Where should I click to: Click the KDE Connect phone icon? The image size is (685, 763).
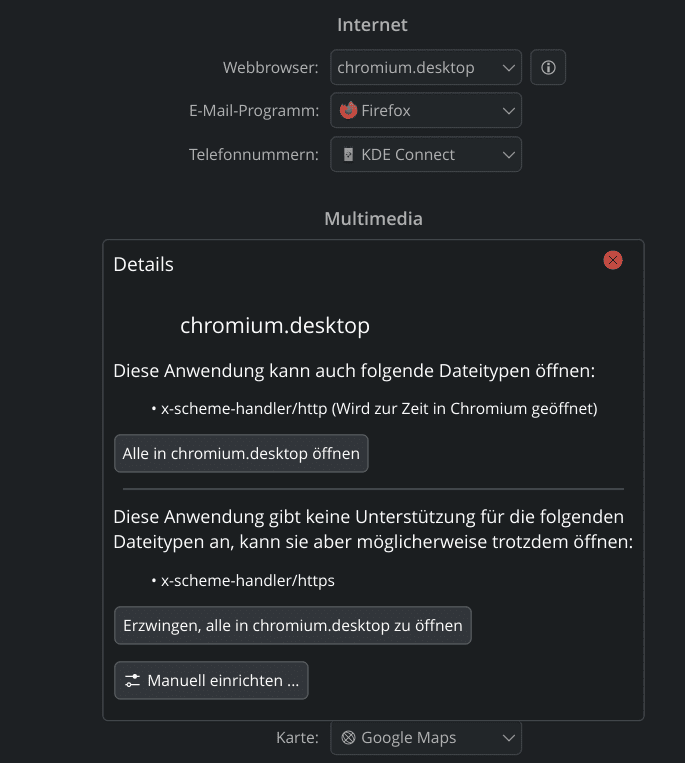[x=348, y=155]
